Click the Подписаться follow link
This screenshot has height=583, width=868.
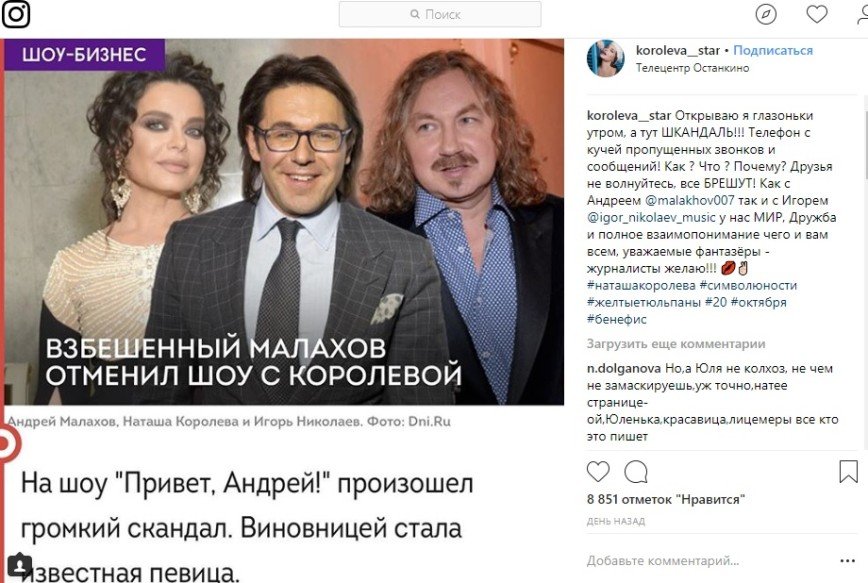[773, 50]
